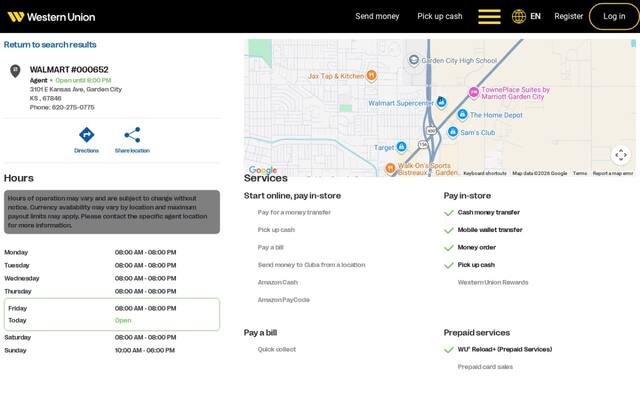The height and width of the screenshot is (400, 640).
Task: Click the Walmart Supercenter map marker
Action: 441,102
